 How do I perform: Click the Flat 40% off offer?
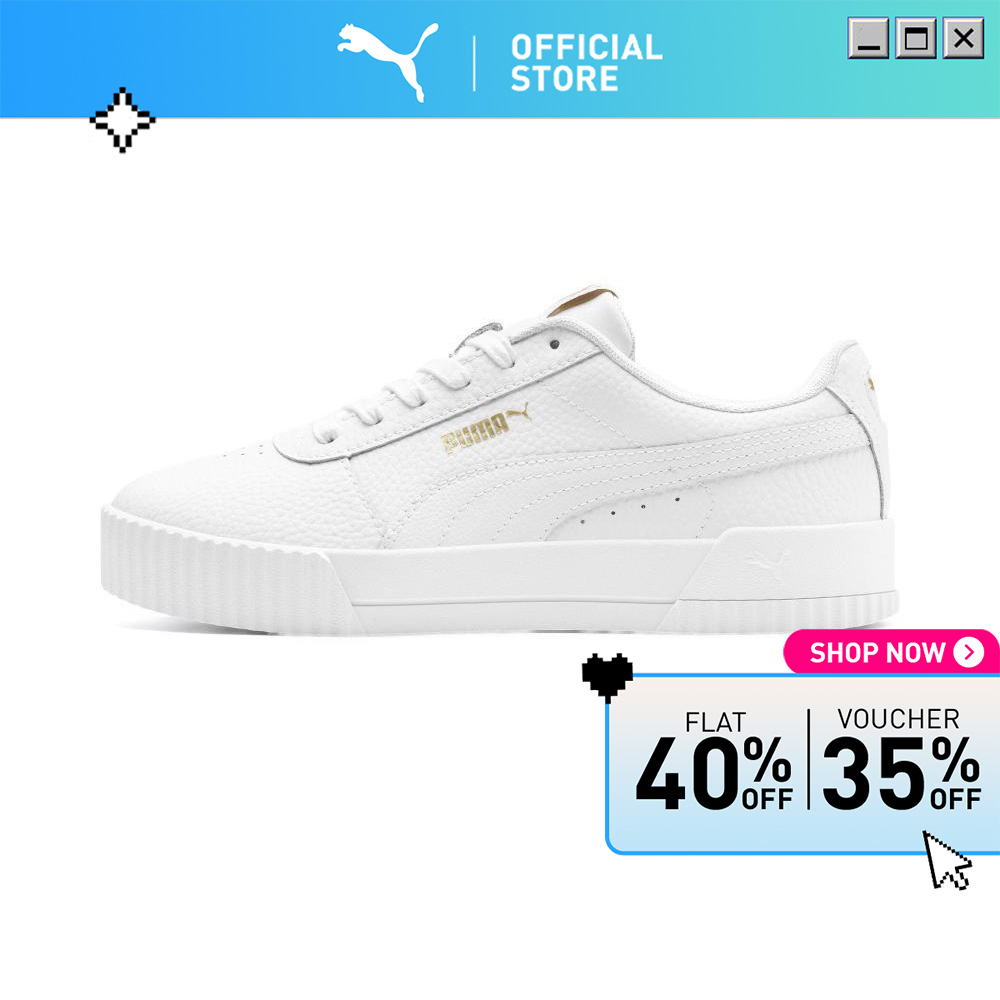714,761
